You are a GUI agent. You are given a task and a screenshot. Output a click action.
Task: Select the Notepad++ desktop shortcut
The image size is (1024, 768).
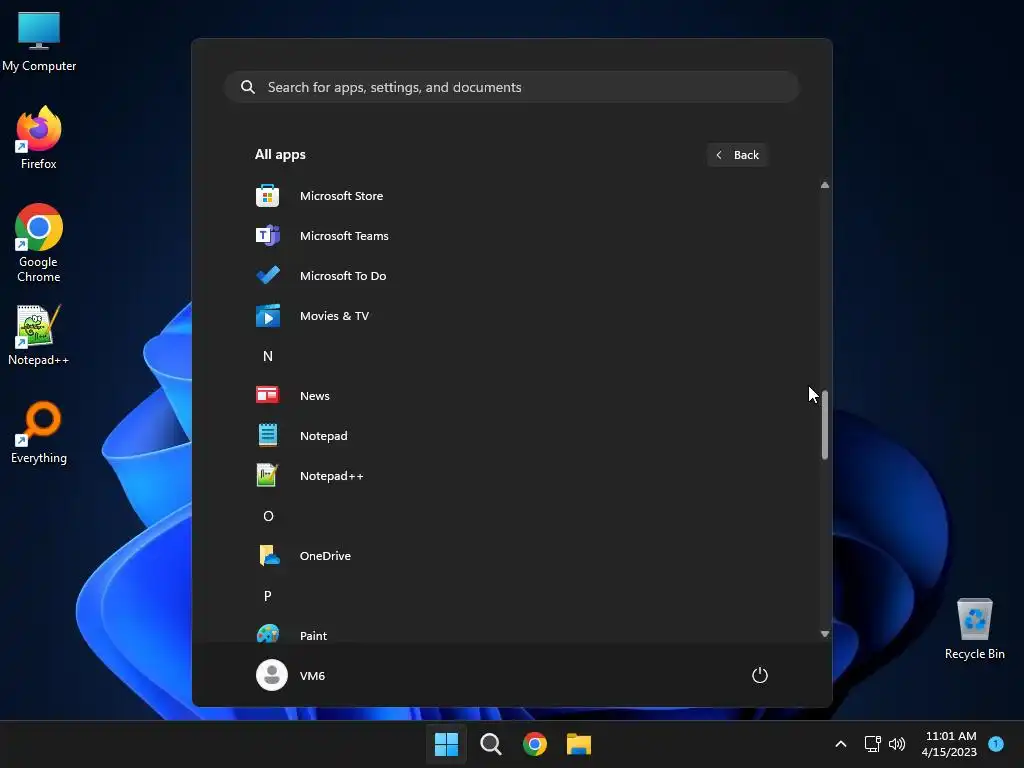coord(39,335)
